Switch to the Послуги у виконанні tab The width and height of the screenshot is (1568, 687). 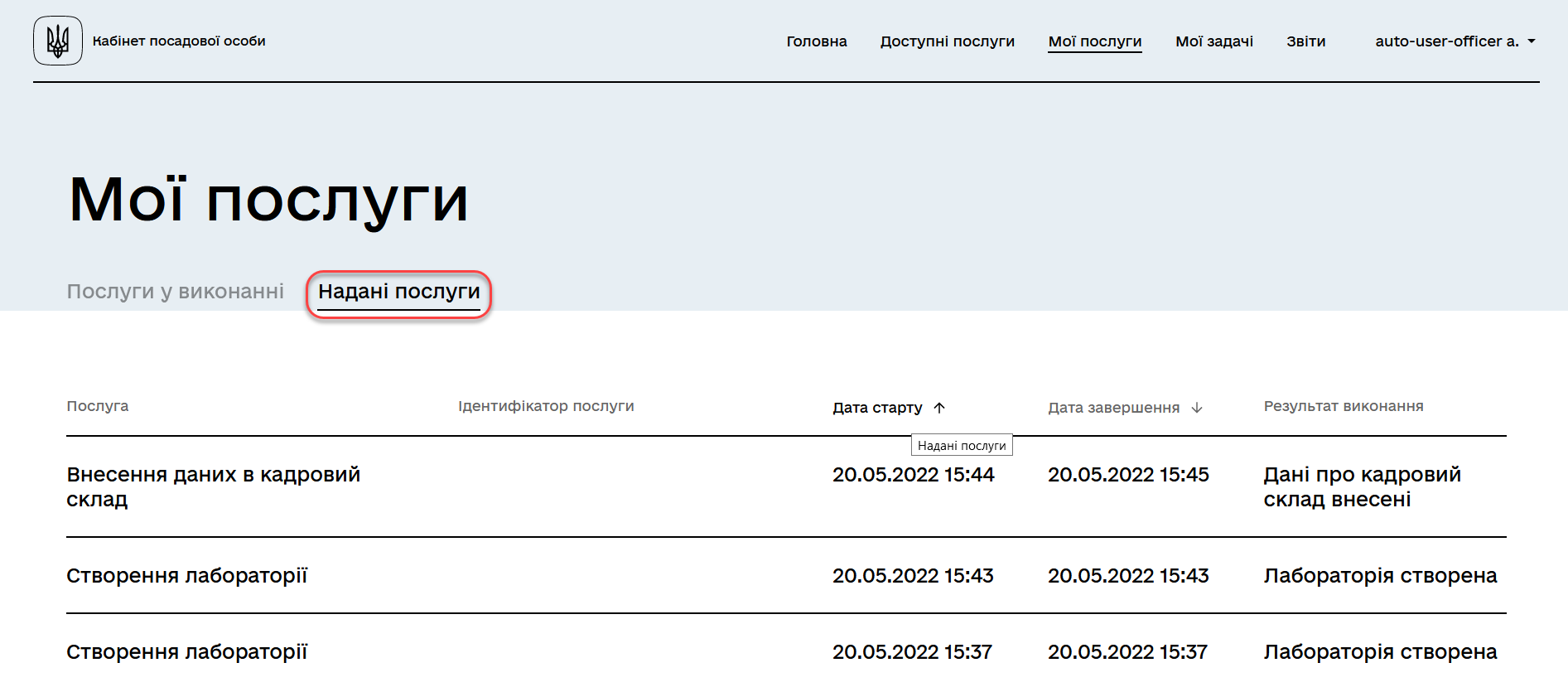(176, 292)
